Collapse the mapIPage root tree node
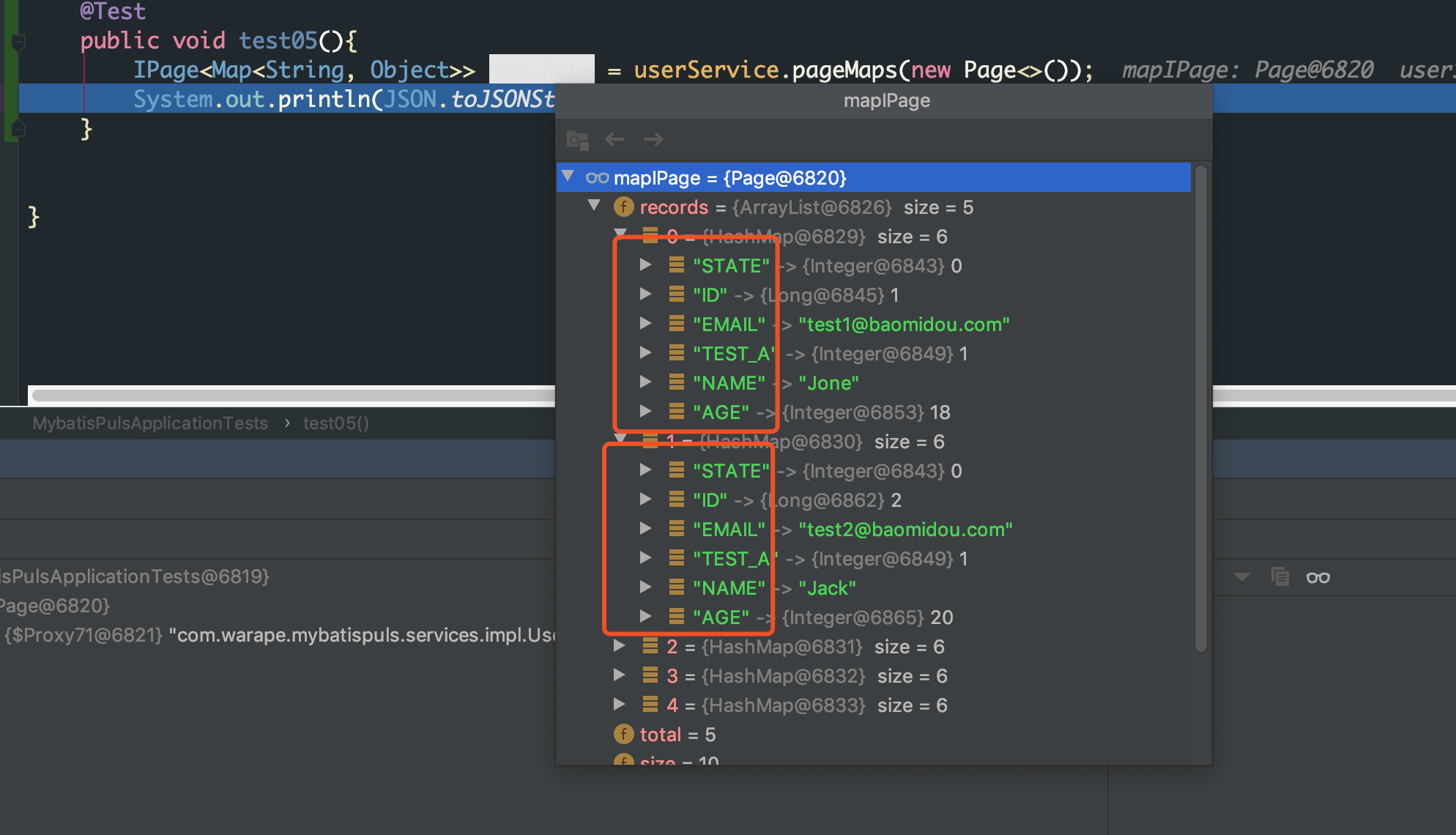Image resolution: width=1456 pixels, height=835 pixels. [x=568, y=177]
